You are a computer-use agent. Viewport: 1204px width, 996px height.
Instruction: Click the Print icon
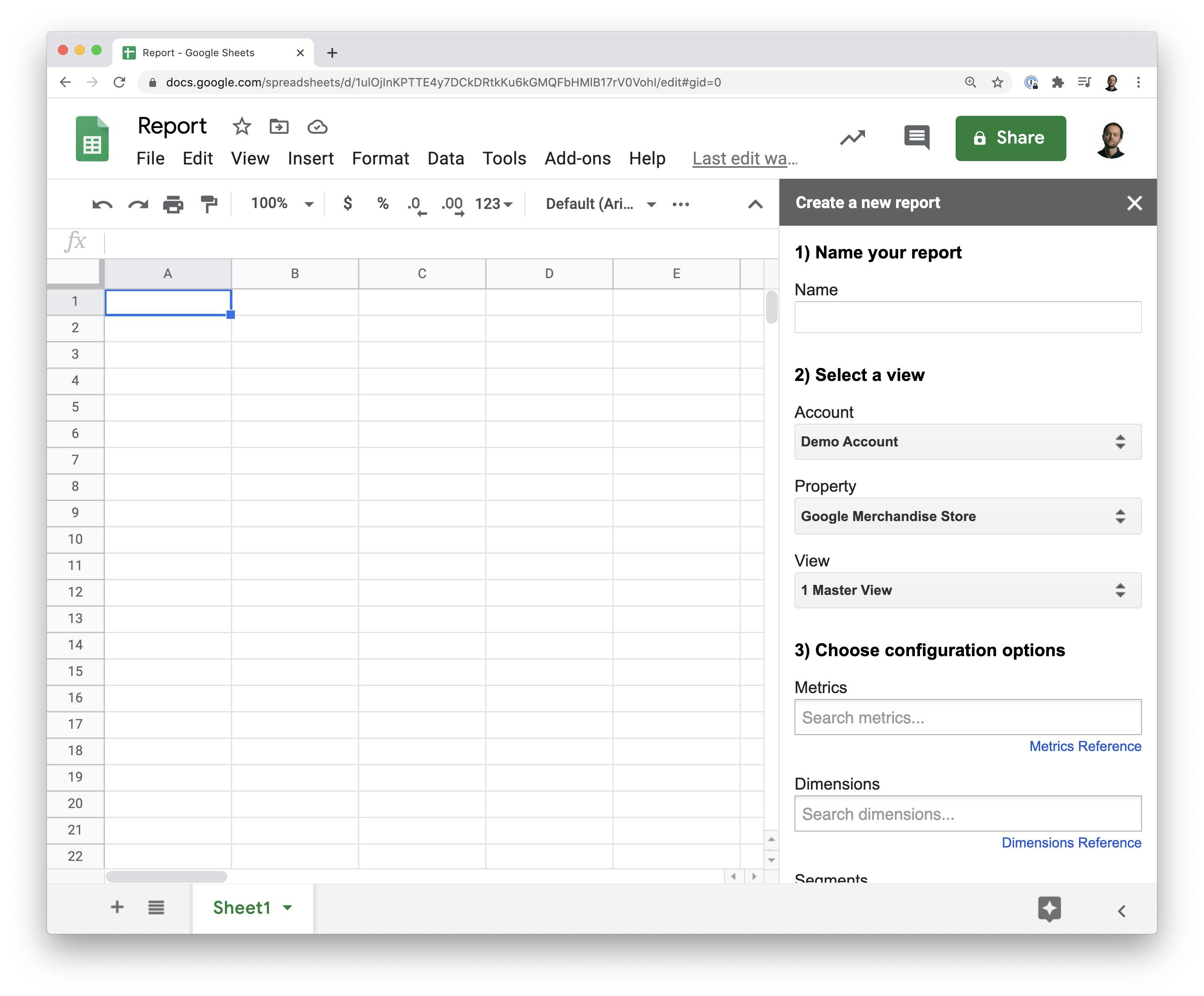coord(173,204)
